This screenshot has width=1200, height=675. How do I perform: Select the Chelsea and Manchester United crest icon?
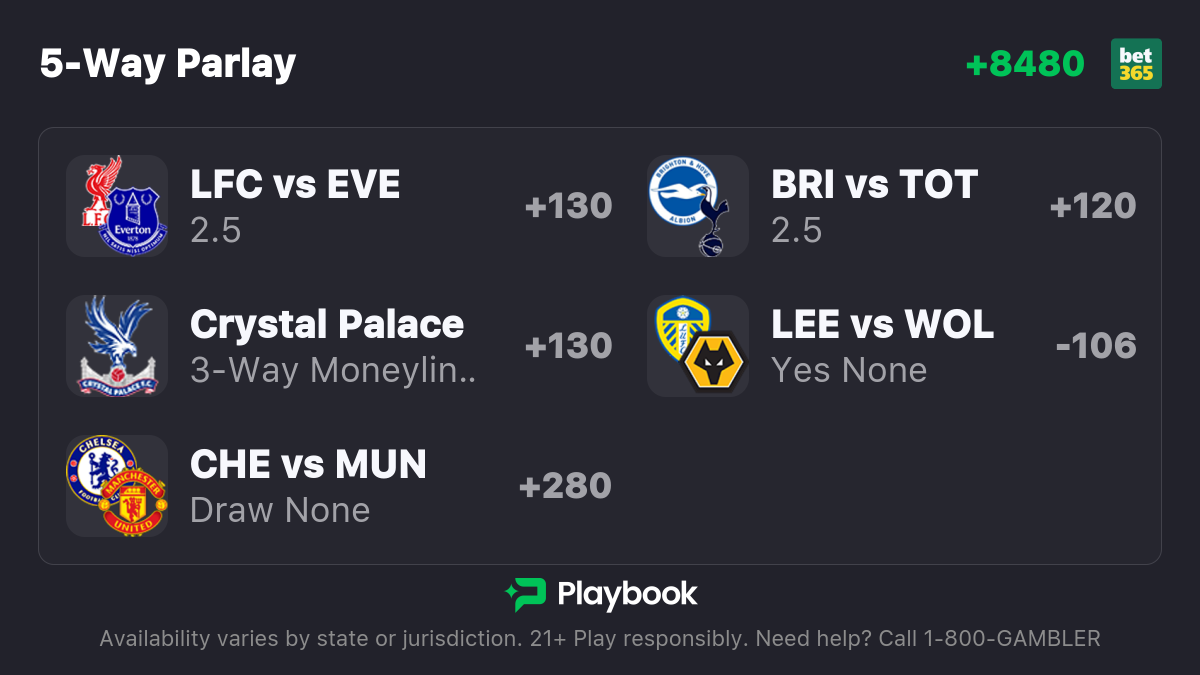coord(117,486)
